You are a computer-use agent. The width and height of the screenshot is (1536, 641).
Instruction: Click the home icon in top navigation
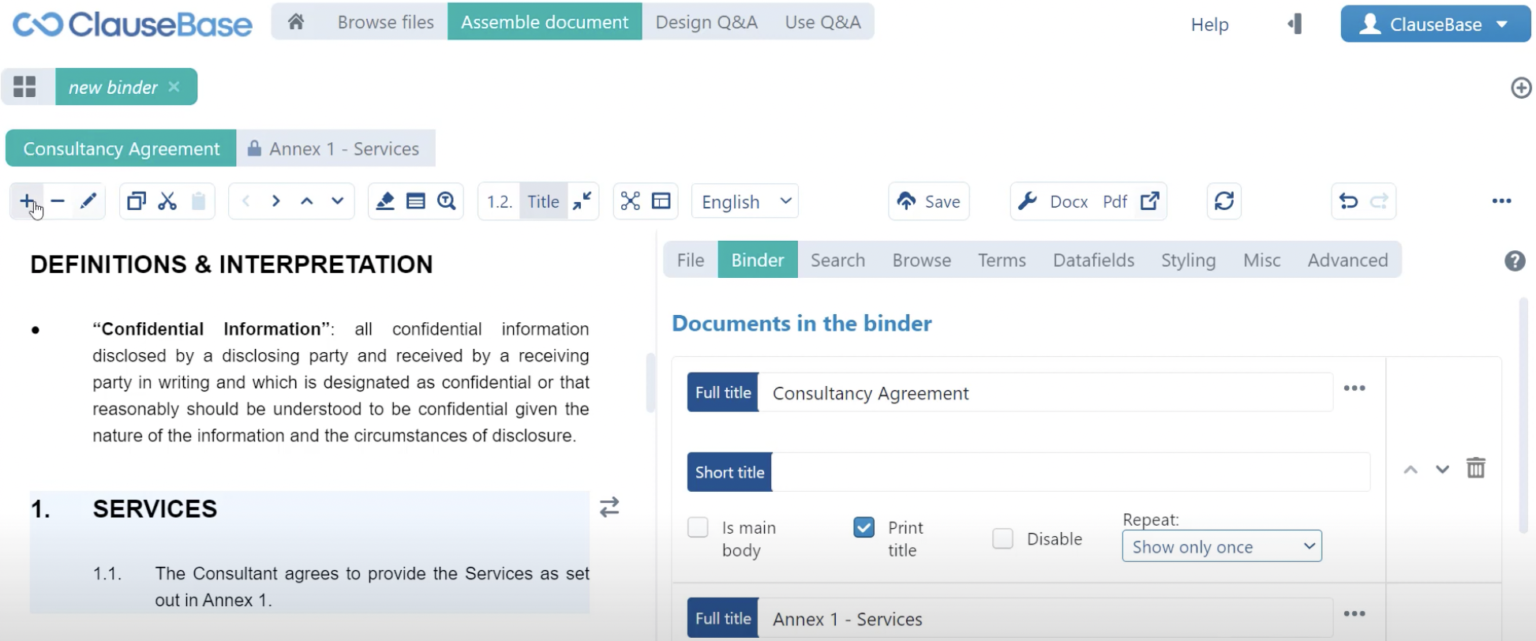click(x=296, y=22)
